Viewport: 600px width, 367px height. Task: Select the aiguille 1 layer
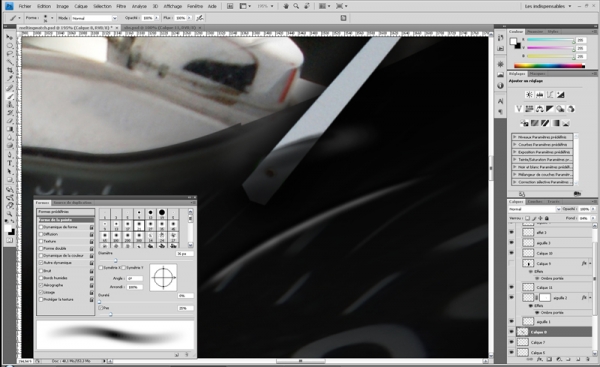[554, 321]
